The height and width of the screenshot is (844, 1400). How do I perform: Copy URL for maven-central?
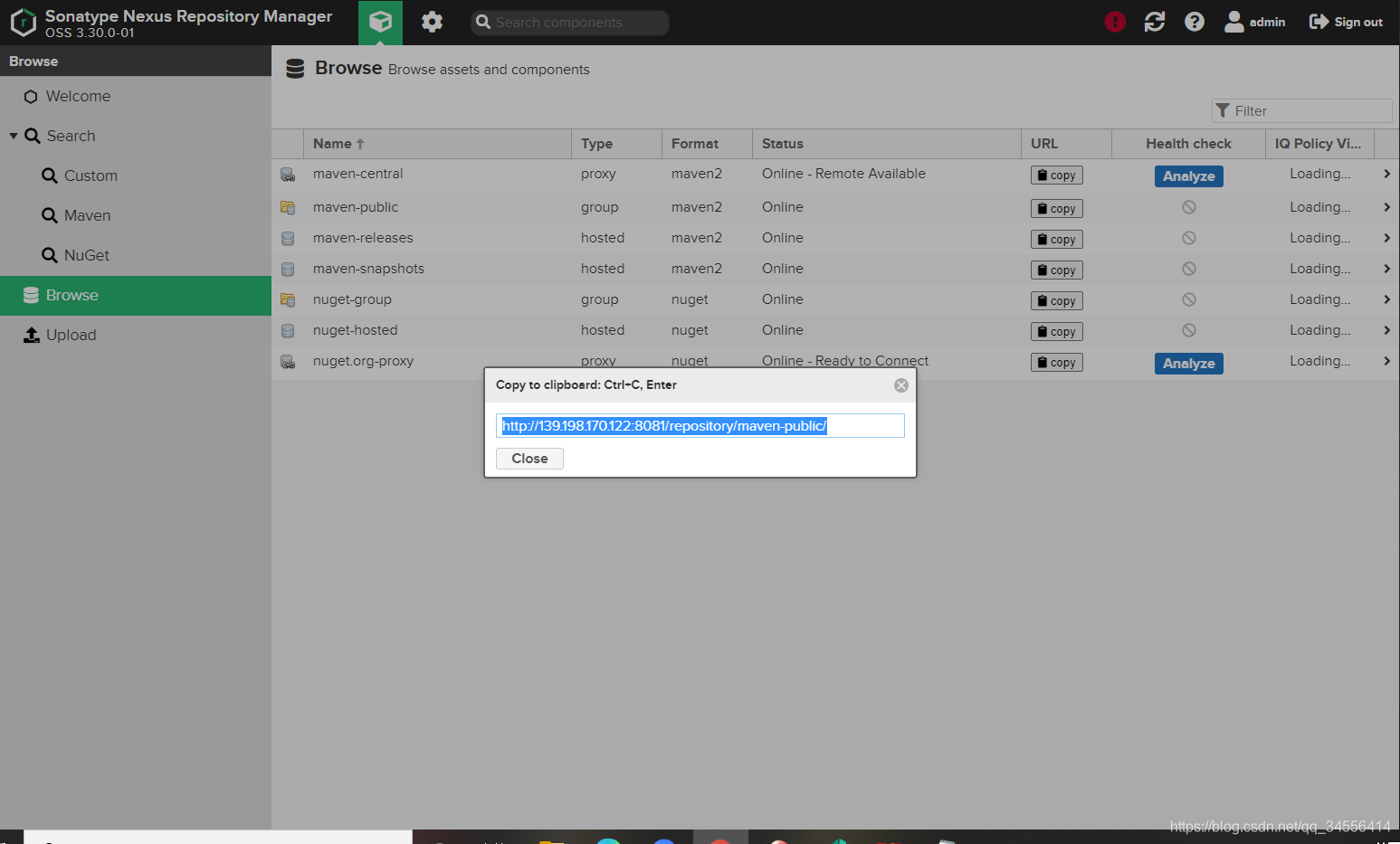1056,175
